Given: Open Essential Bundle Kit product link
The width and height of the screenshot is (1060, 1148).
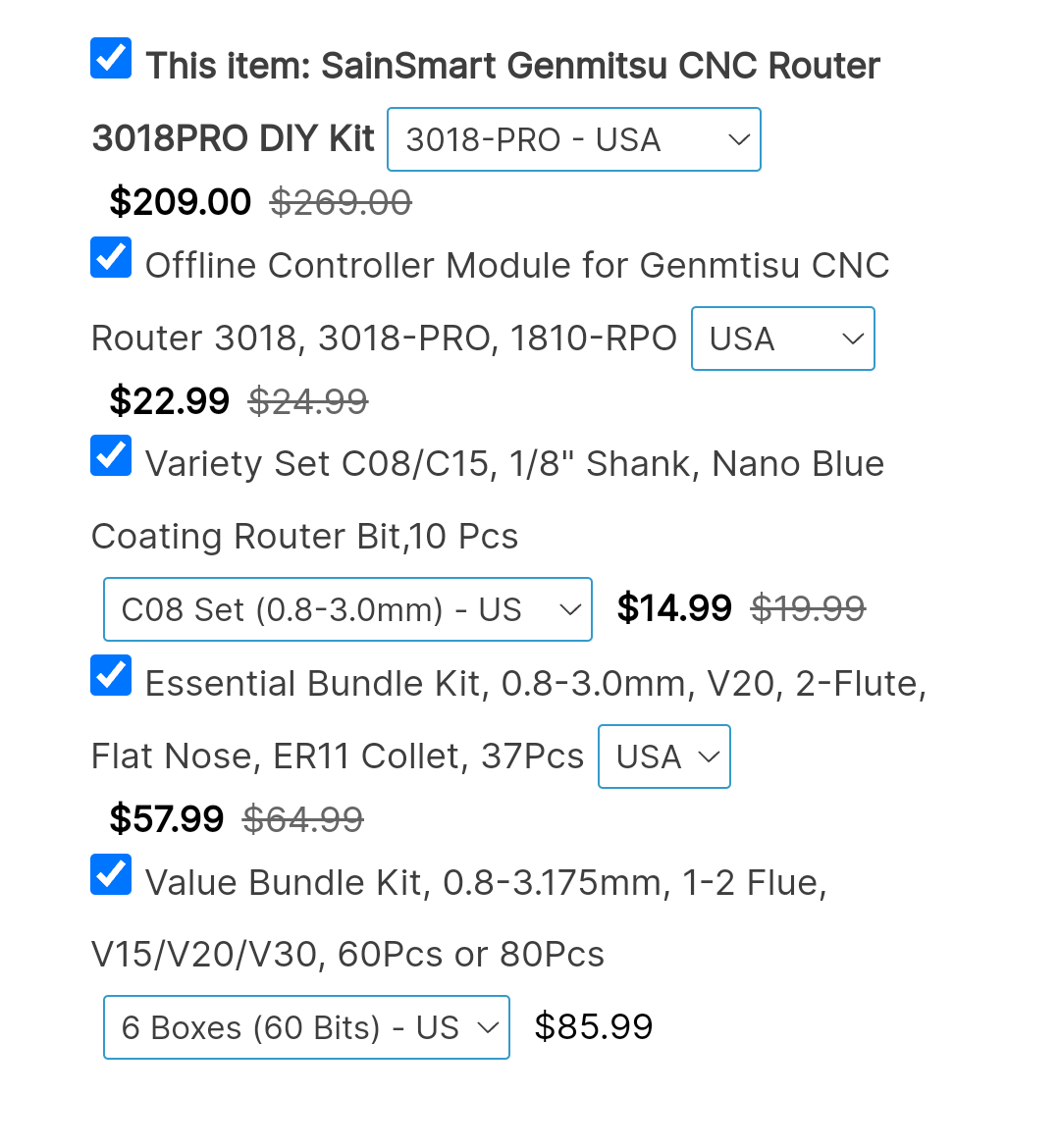Looking at the screenshot, I should [x=535, y=684].
